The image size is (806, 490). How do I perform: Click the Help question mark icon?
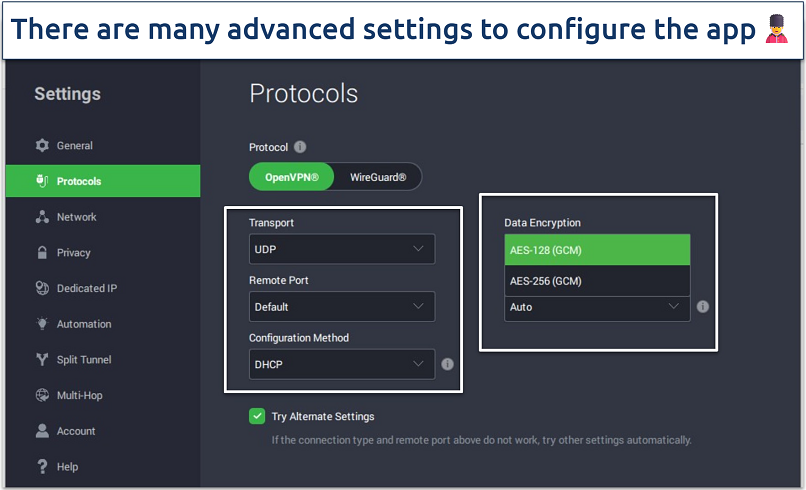(x=42, y=467)
